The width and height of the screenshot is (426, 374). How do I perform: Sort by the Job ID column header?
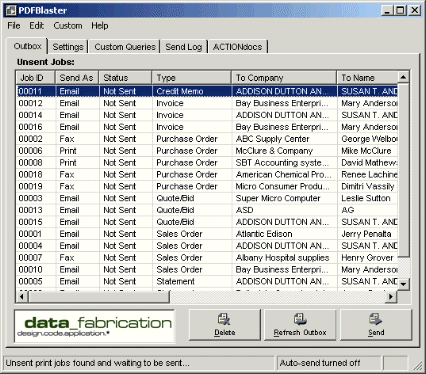click(x=36, y=78)
